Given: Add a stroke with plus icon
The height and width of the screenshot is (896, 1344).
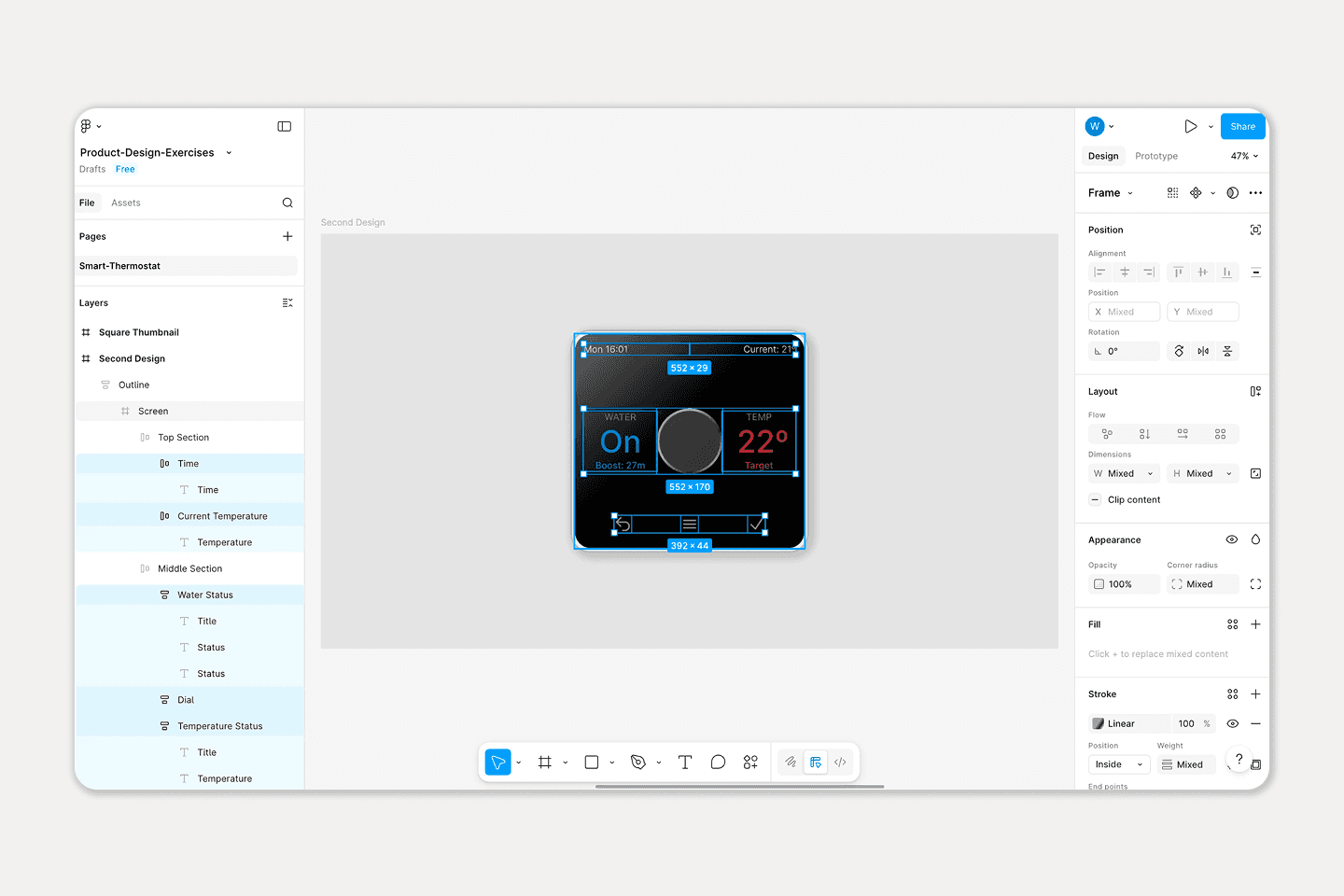Looking at the screenshot, I should tap(1255, 694).
